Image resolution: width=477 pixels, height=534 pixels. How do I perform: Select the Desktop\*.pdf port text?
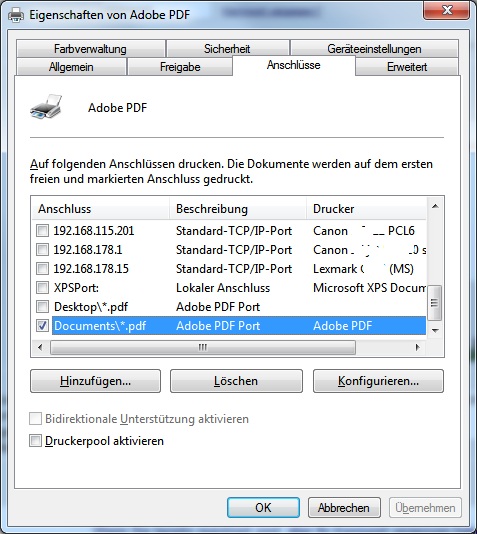91,307
